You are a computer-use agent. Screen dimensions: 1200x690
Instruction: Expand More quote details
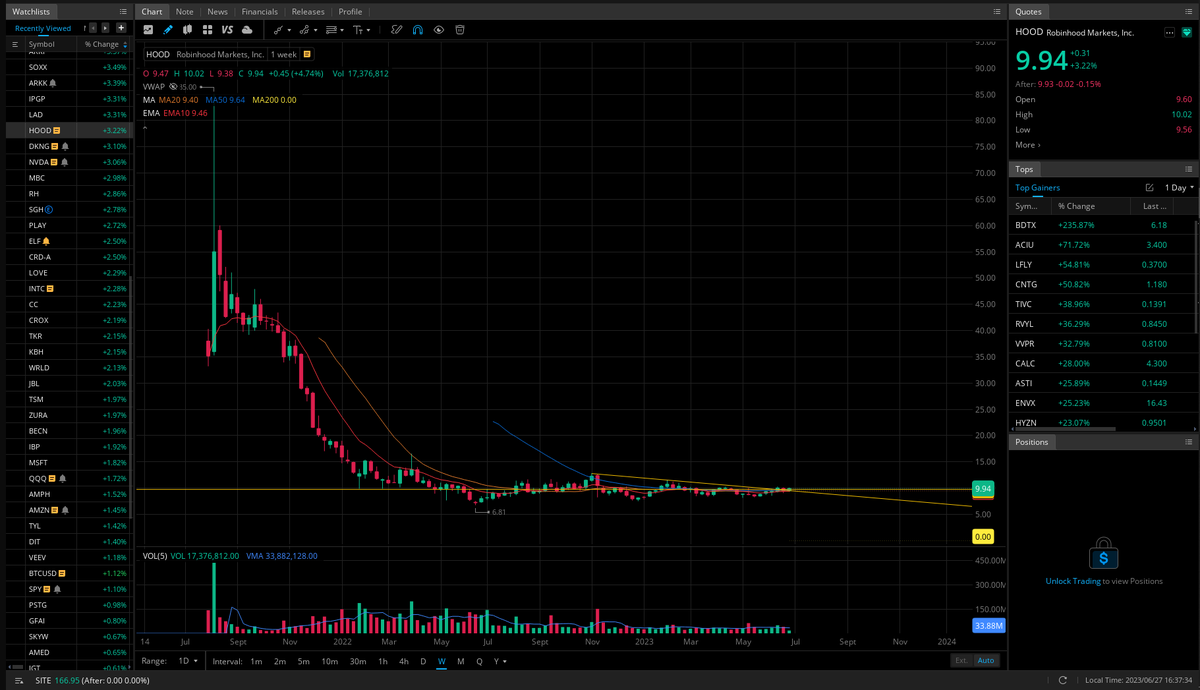coord(1027,145)
